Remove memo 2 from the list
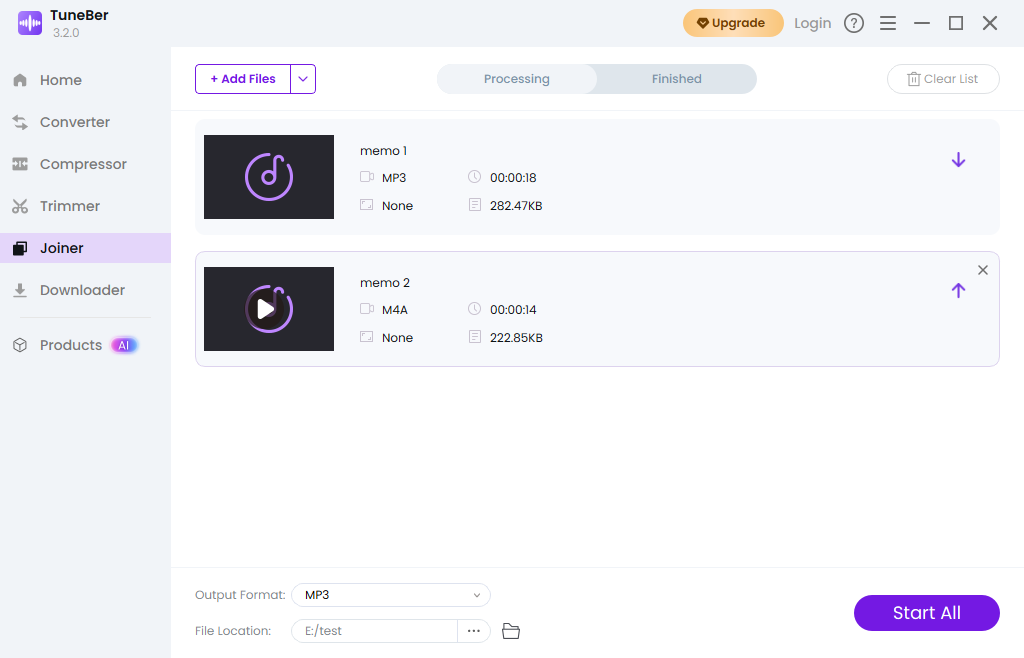This screenshot has width=1024, height=658. coord(982,270)
